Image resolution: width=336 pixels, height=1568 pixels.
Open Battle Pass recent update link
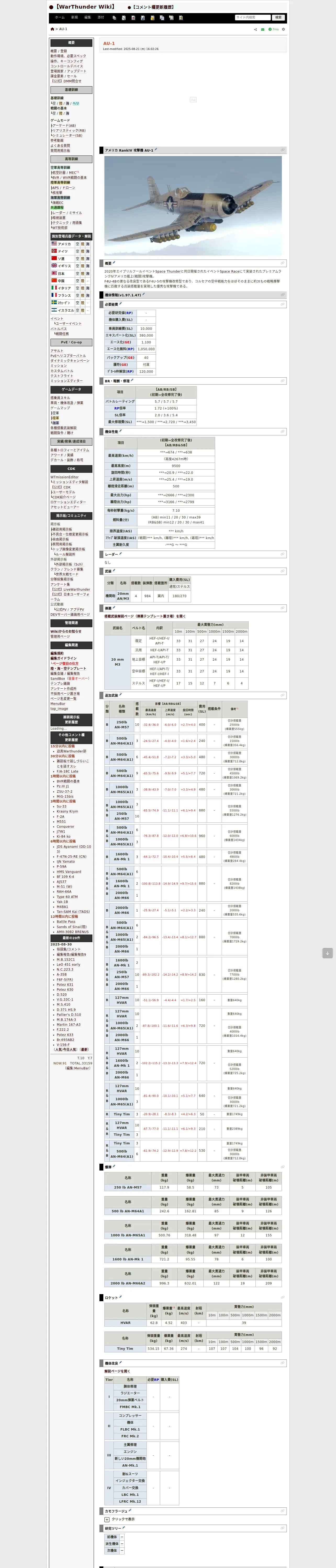pyautogui.click(x=66, y=921)
